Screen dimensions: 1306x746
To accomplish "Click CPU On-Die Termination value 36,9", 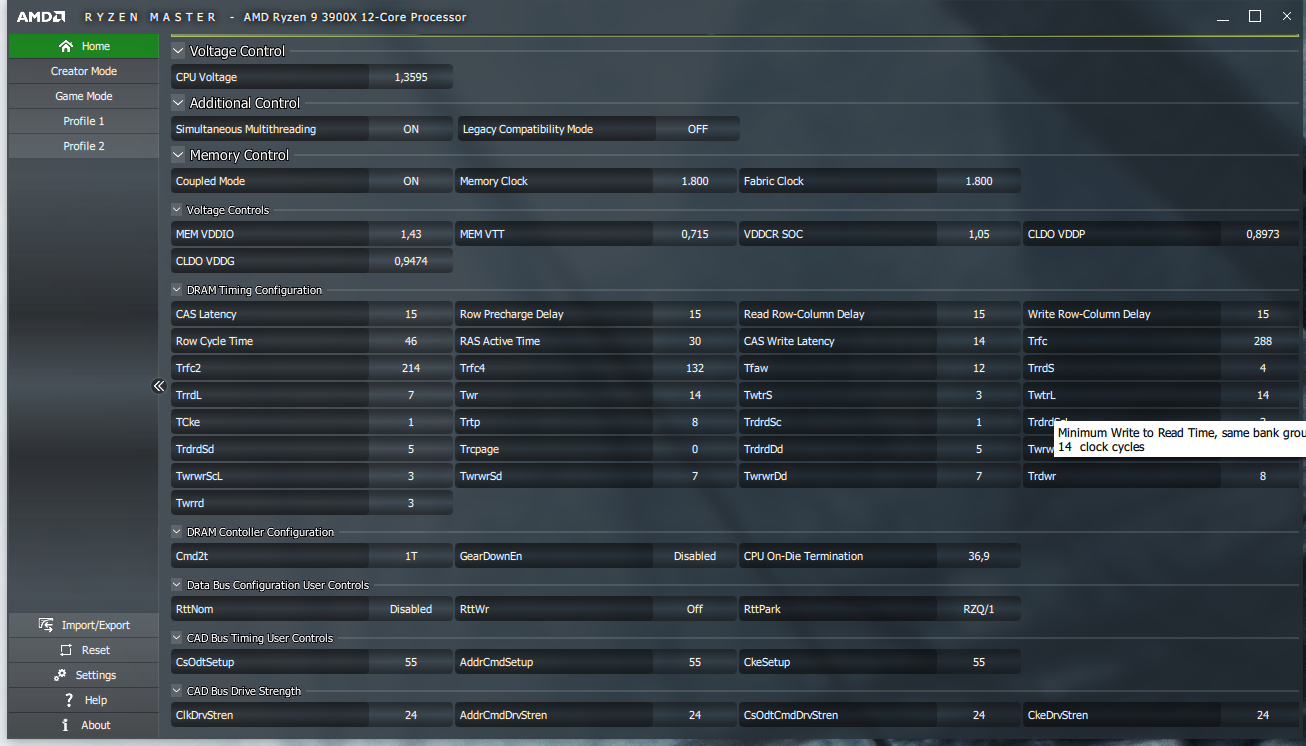I will [x=979, y=556].
